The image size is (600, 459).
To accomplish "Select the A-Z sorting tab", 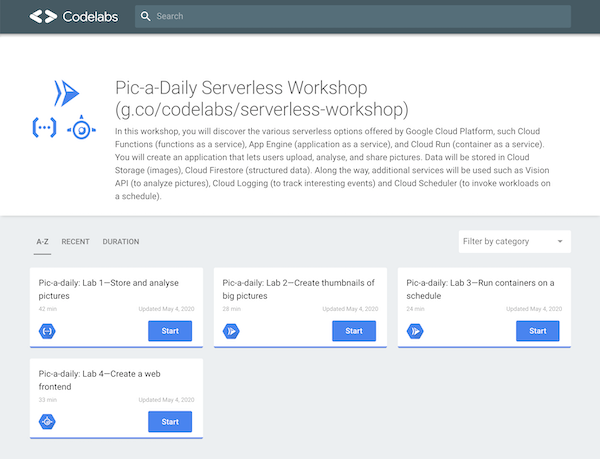I will click(42, 242).
